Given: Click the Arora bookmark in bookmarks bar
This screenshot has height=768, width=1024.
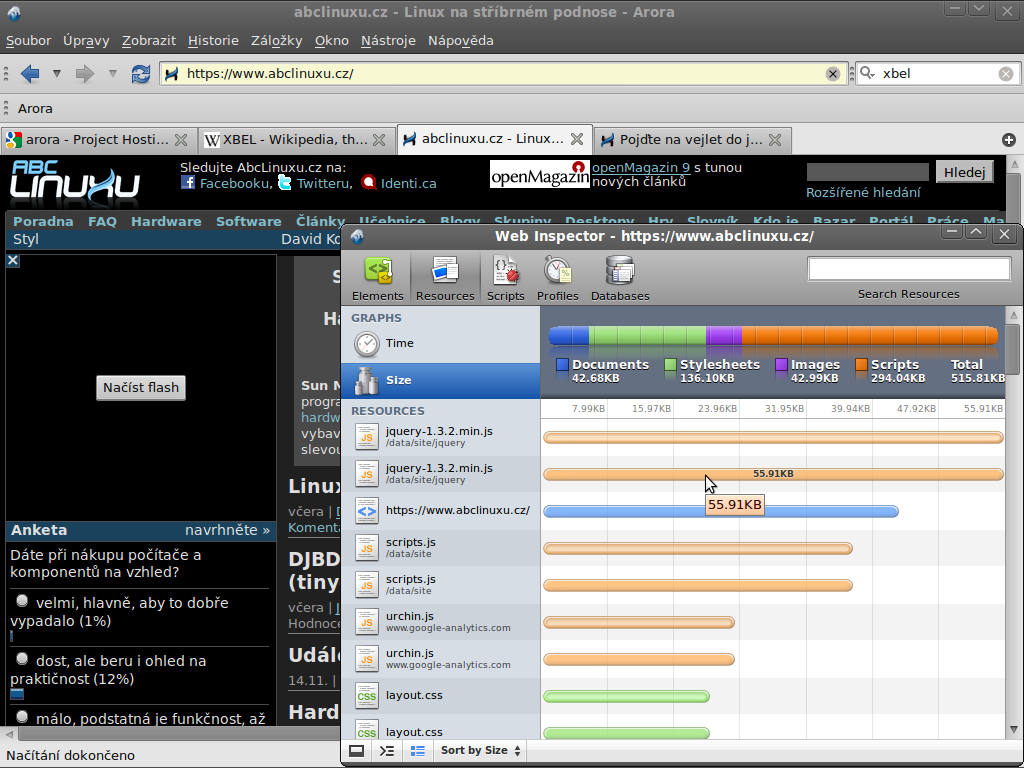Looking at the screenshot, I should pos(35,108).
